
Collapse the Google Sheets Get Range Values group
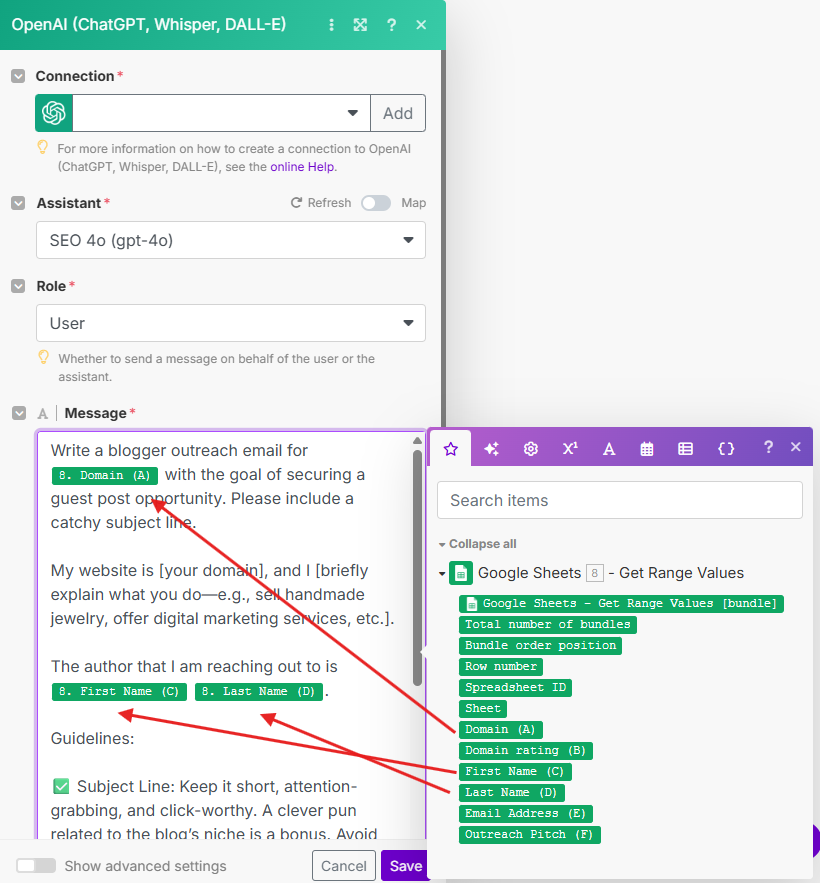coord(442,574)
